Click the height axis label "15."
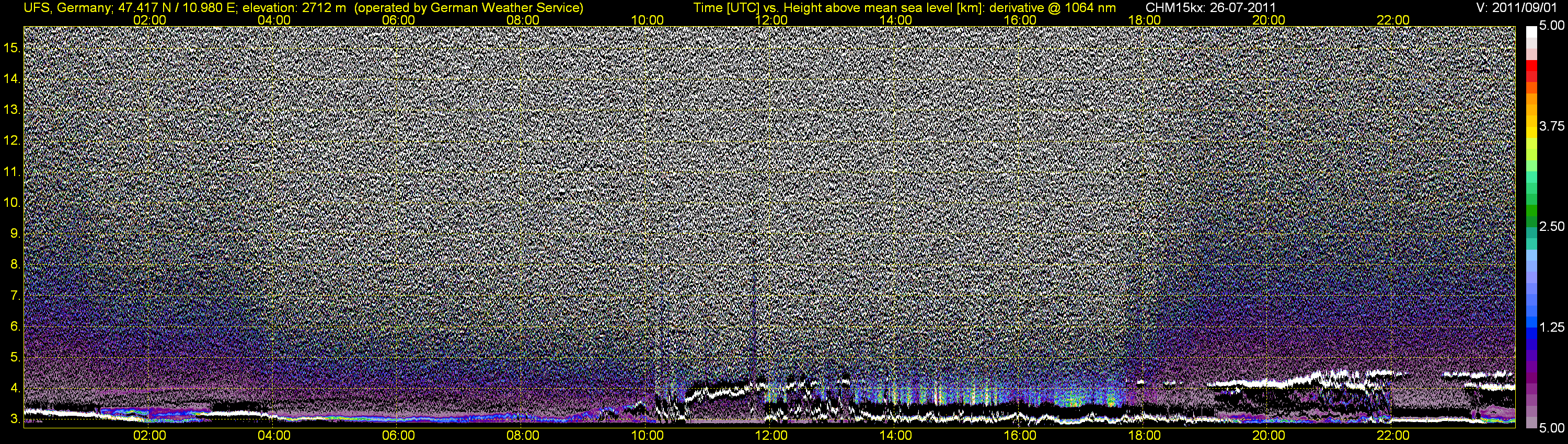Image resolution: width=1568 pixels, height=444 pixels. (x=11, y=48)
